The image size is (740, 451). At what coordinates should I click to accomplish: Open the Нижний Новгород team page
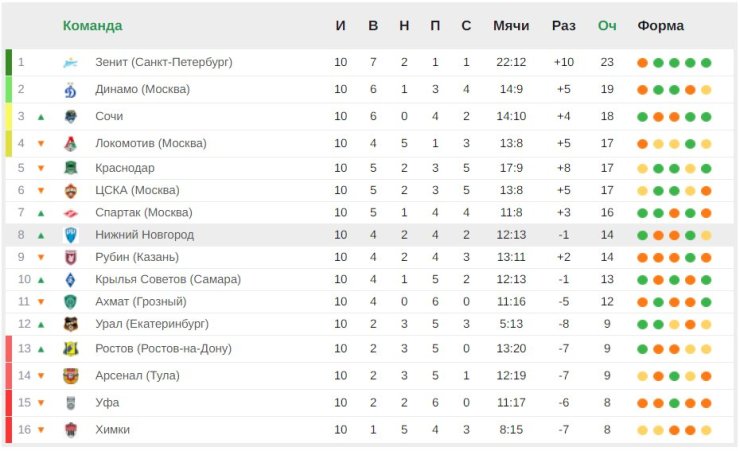click(x=144, y=235)
